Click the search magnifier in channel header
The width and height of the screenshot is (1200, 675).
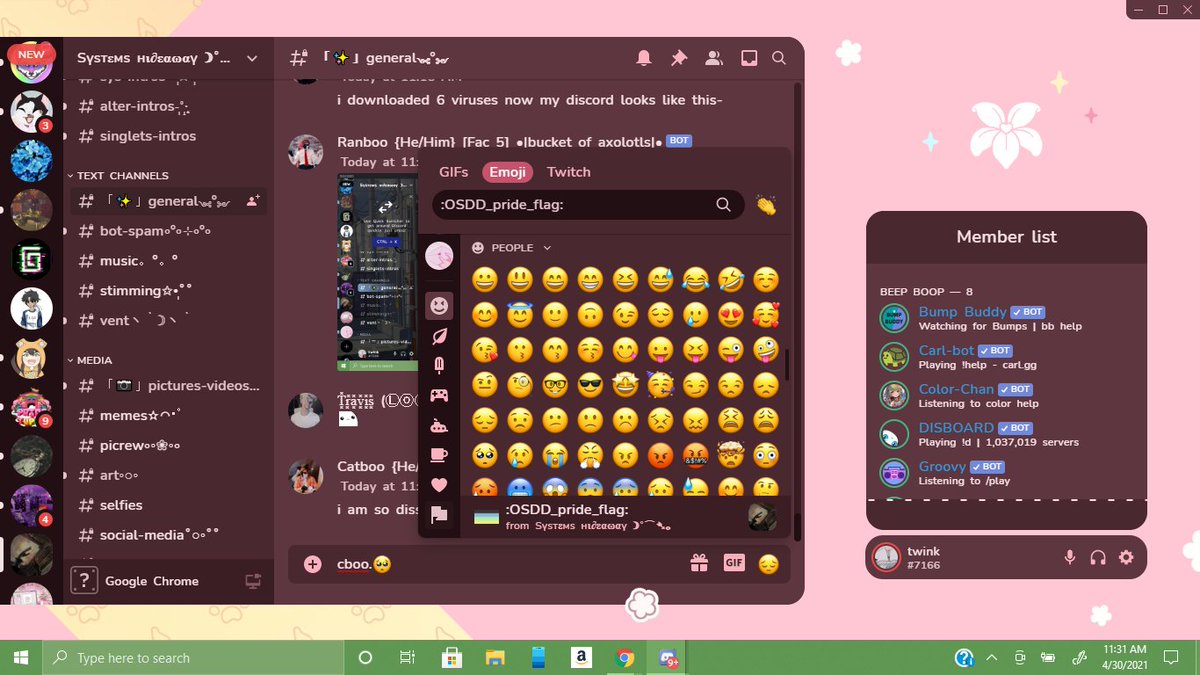point(779,59)
